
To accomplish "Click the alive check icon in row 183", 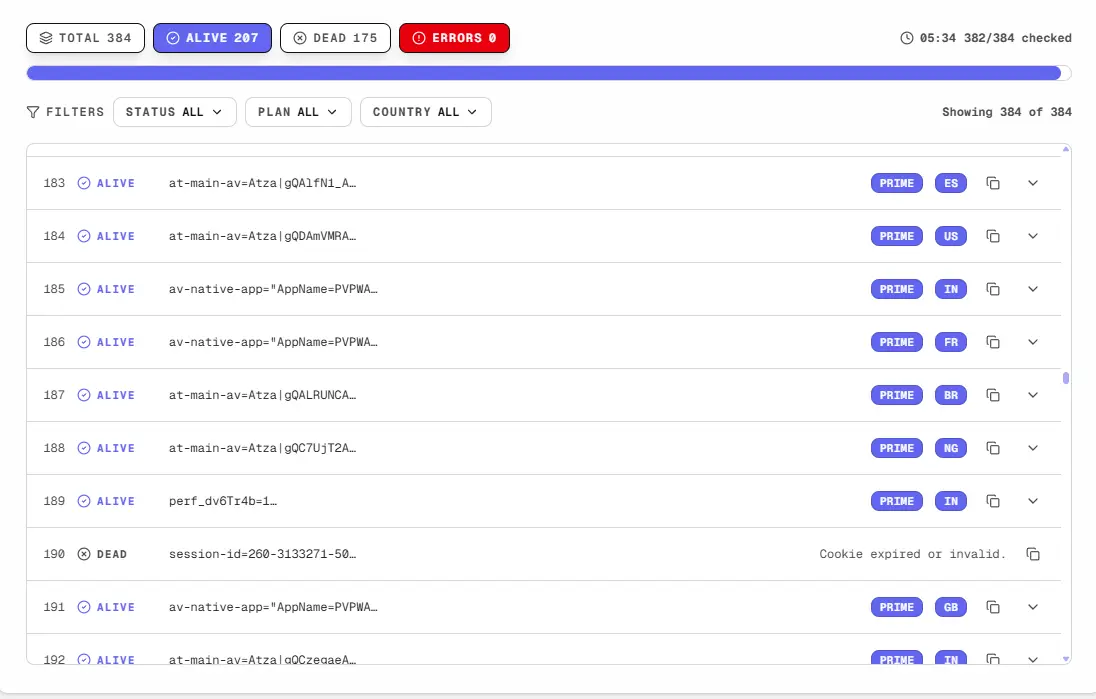I will pos(84,183).
